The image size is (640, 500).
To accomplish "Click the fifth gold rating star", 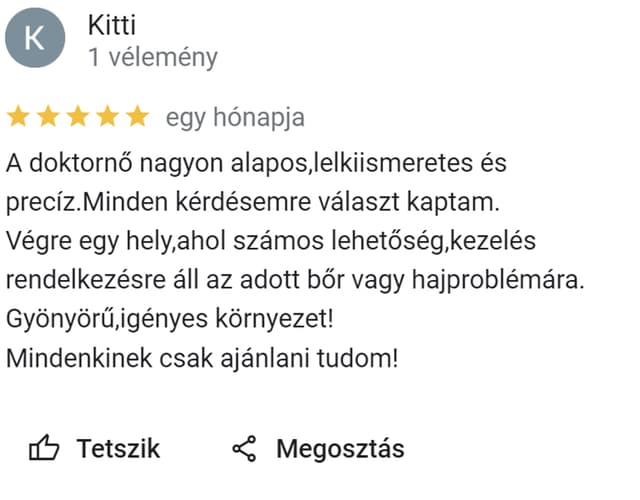I will tap(138, 116).
